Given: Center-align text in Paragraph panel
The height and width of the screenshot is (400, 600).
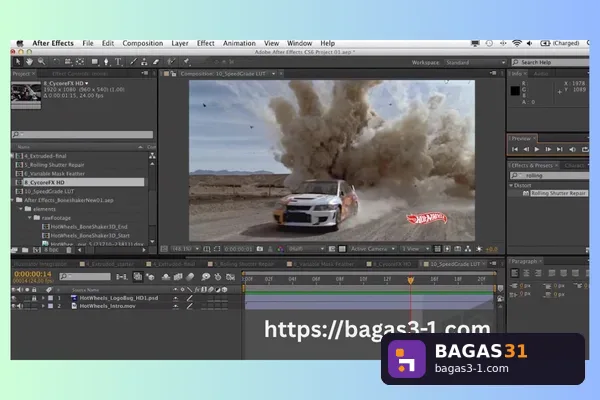Looking at the screenshot, I should pos(527,273).
